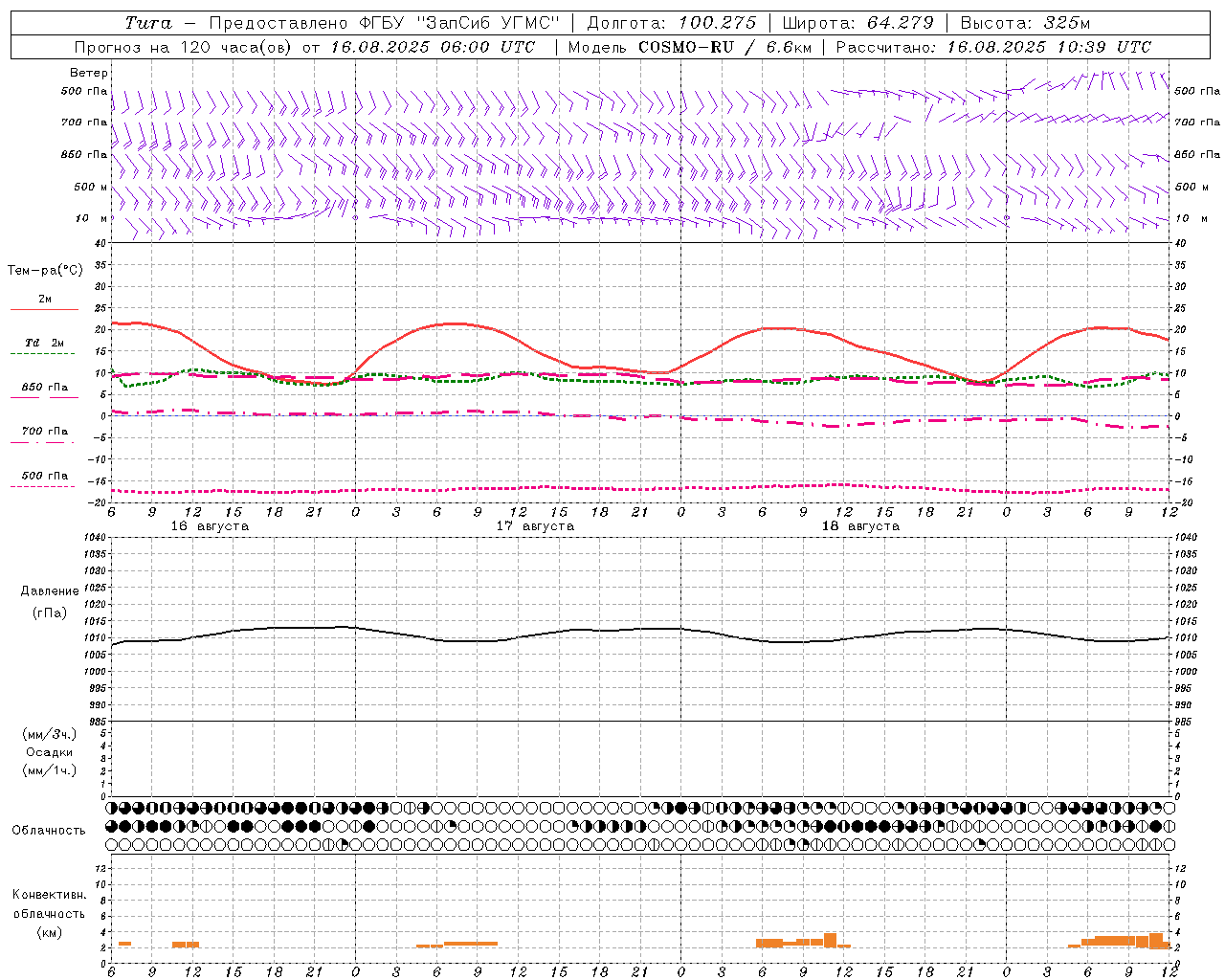
Task: Click the "17 августа" date label
Action: [x=535, y=526]
